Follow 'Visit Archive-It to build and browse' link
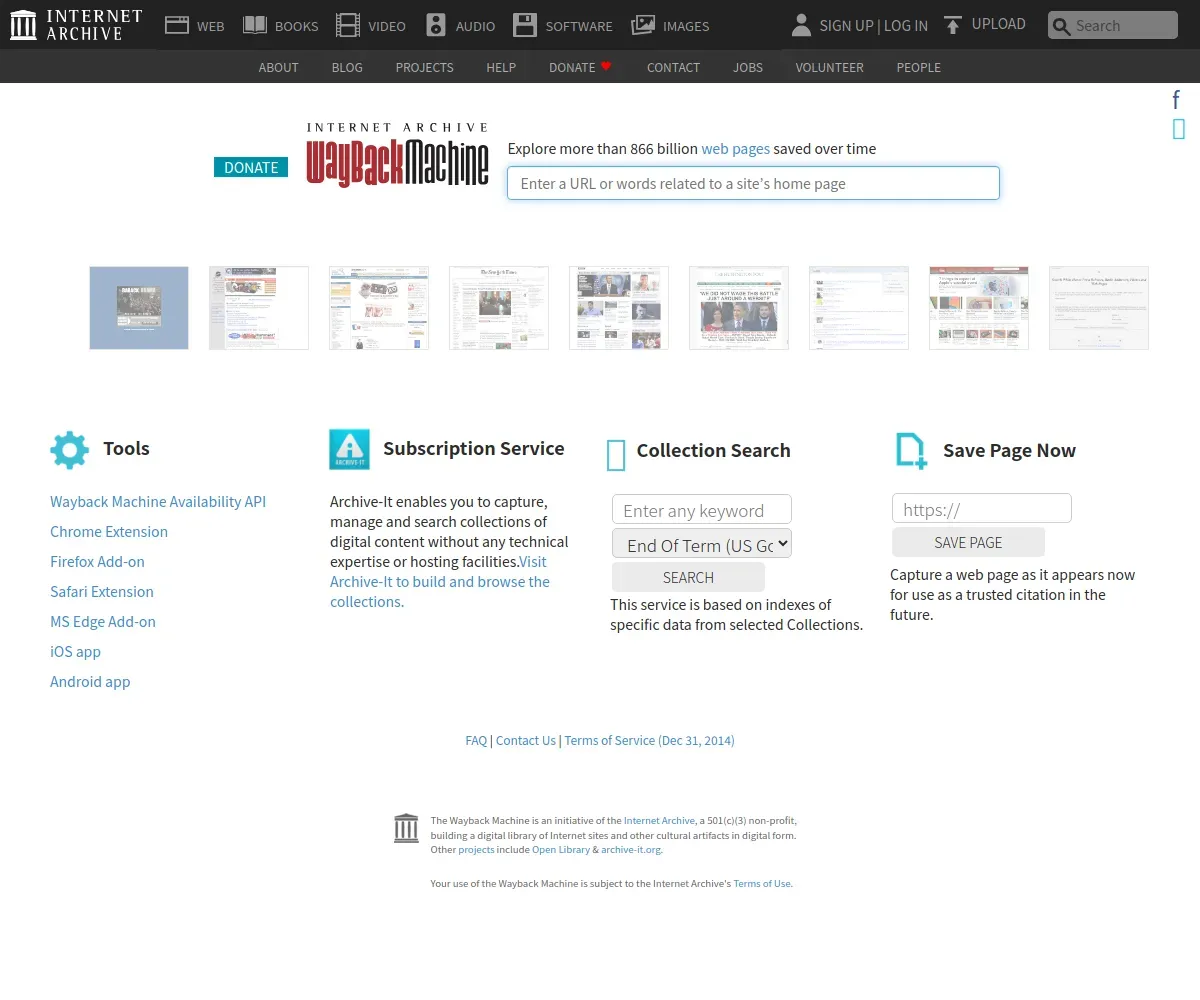1200x1000 pixels. (x=440, y=582)
